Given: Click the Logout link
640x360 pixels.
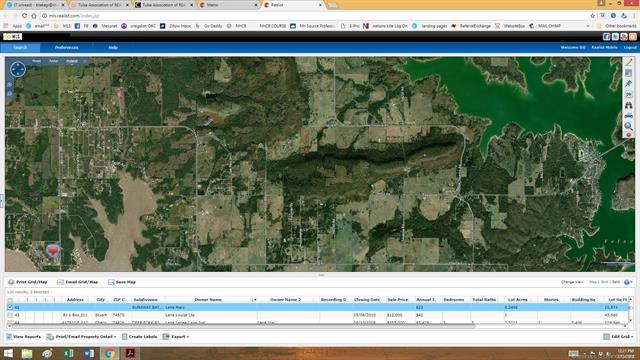Looking at the screenshot, I should click(630, 48).
